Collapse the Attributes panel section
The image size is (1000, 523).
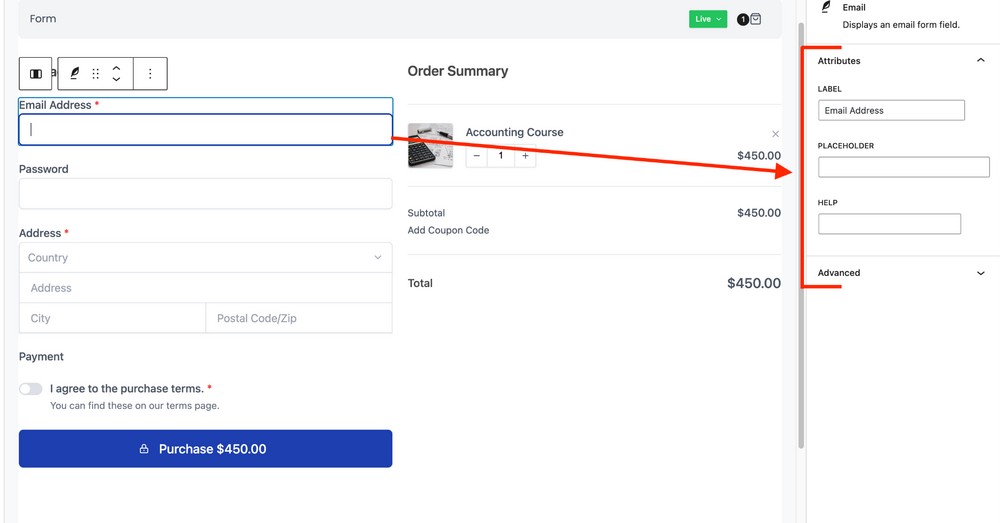pos(980,61)
